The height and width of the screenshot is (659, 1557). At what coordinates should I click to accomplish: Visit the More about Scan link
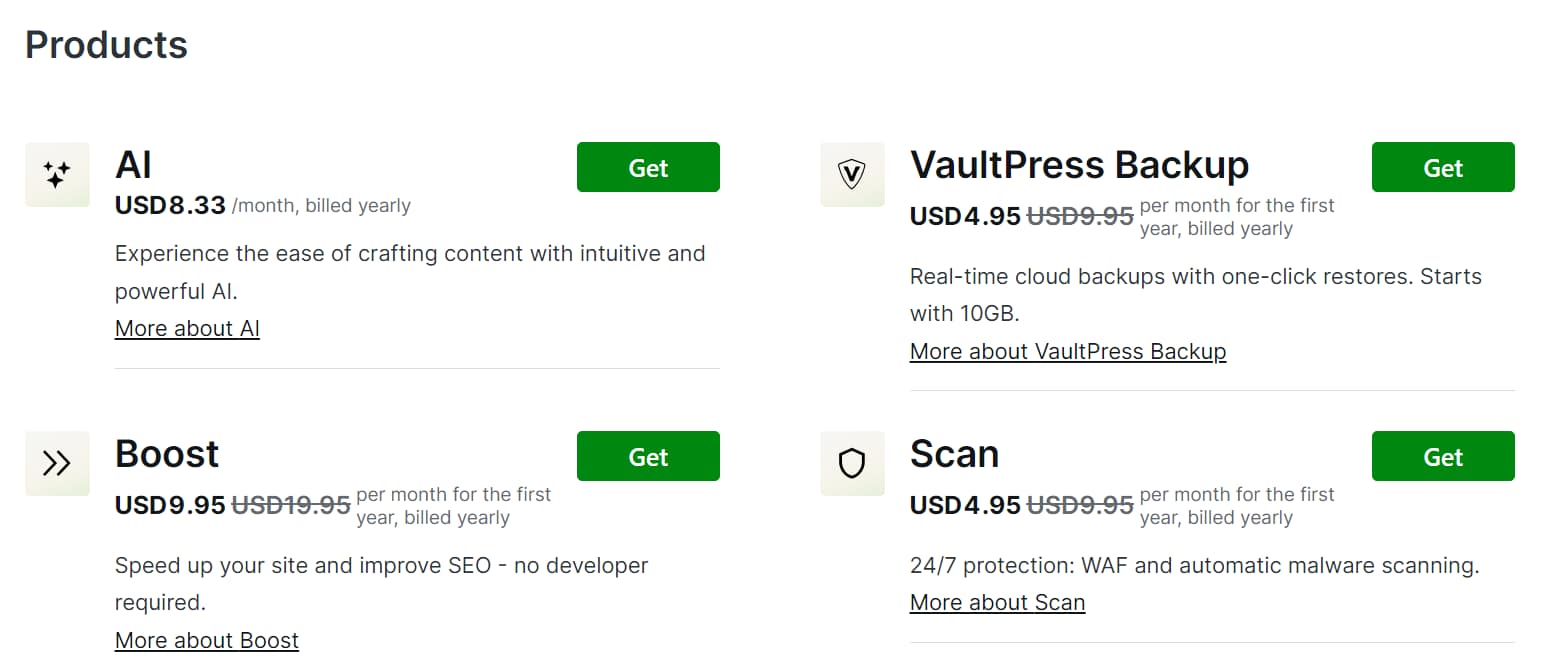[997, 602]
